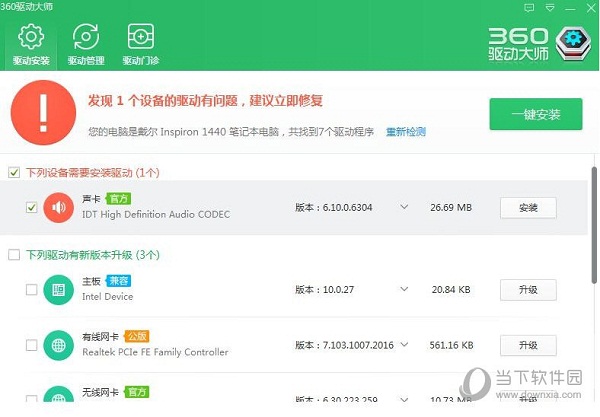Viewport: 600px width, 417px height.
Task: Click 安装 button for the IDT audio driver
Action: 528,208
